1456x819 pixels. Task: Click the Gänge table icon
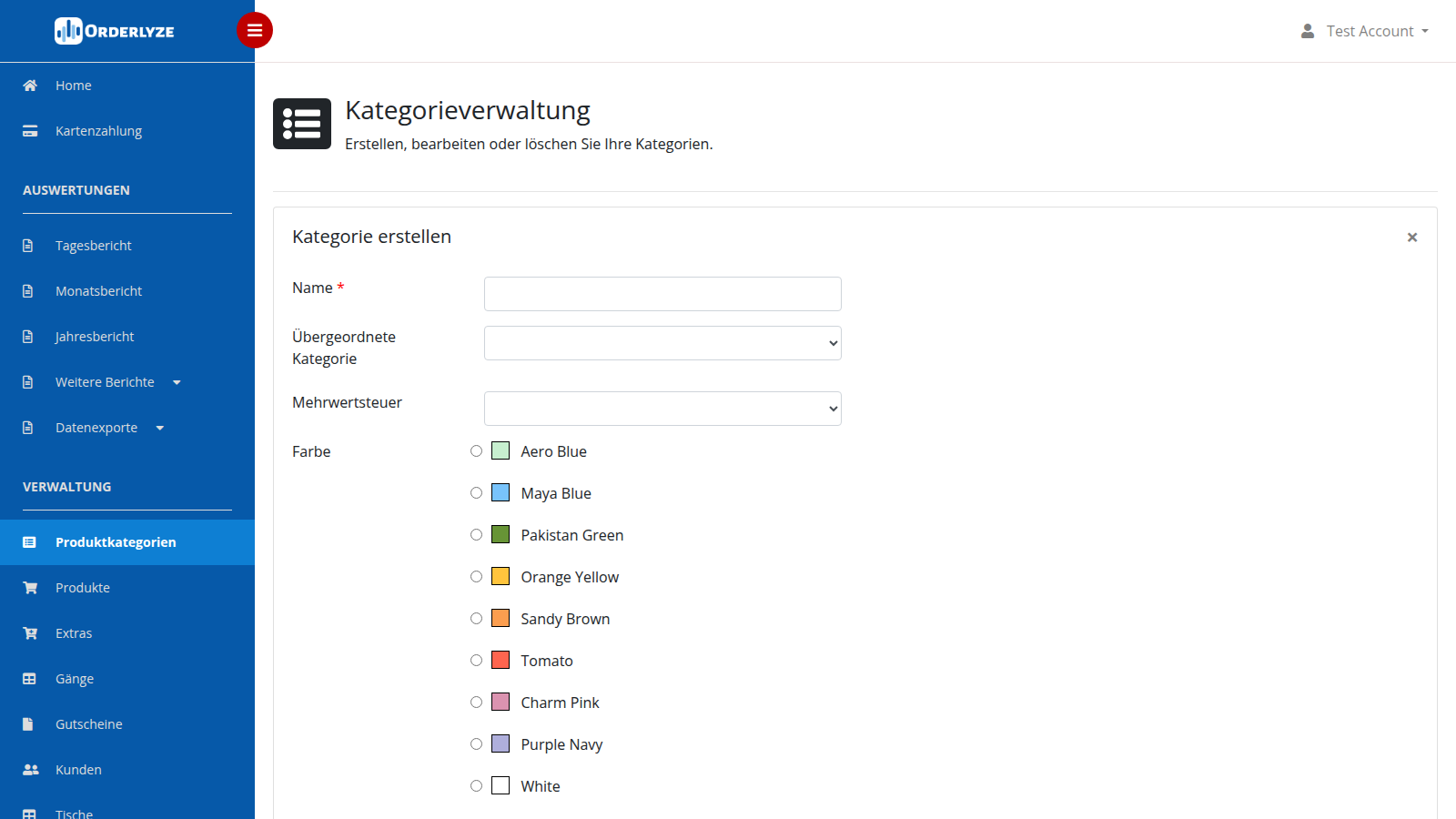click(x=29, y=679)
